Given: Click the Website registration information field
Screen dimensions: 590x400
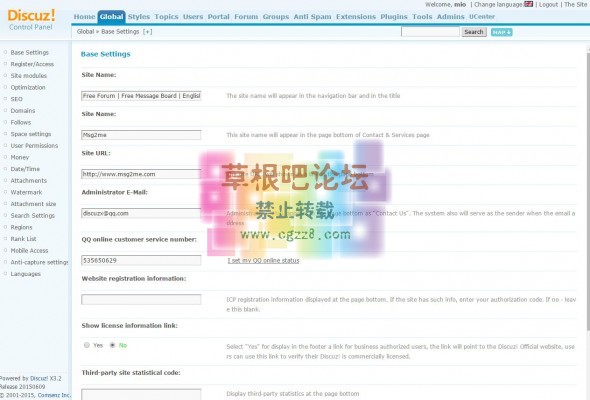Looking at the screenshot, I should 141,300.
